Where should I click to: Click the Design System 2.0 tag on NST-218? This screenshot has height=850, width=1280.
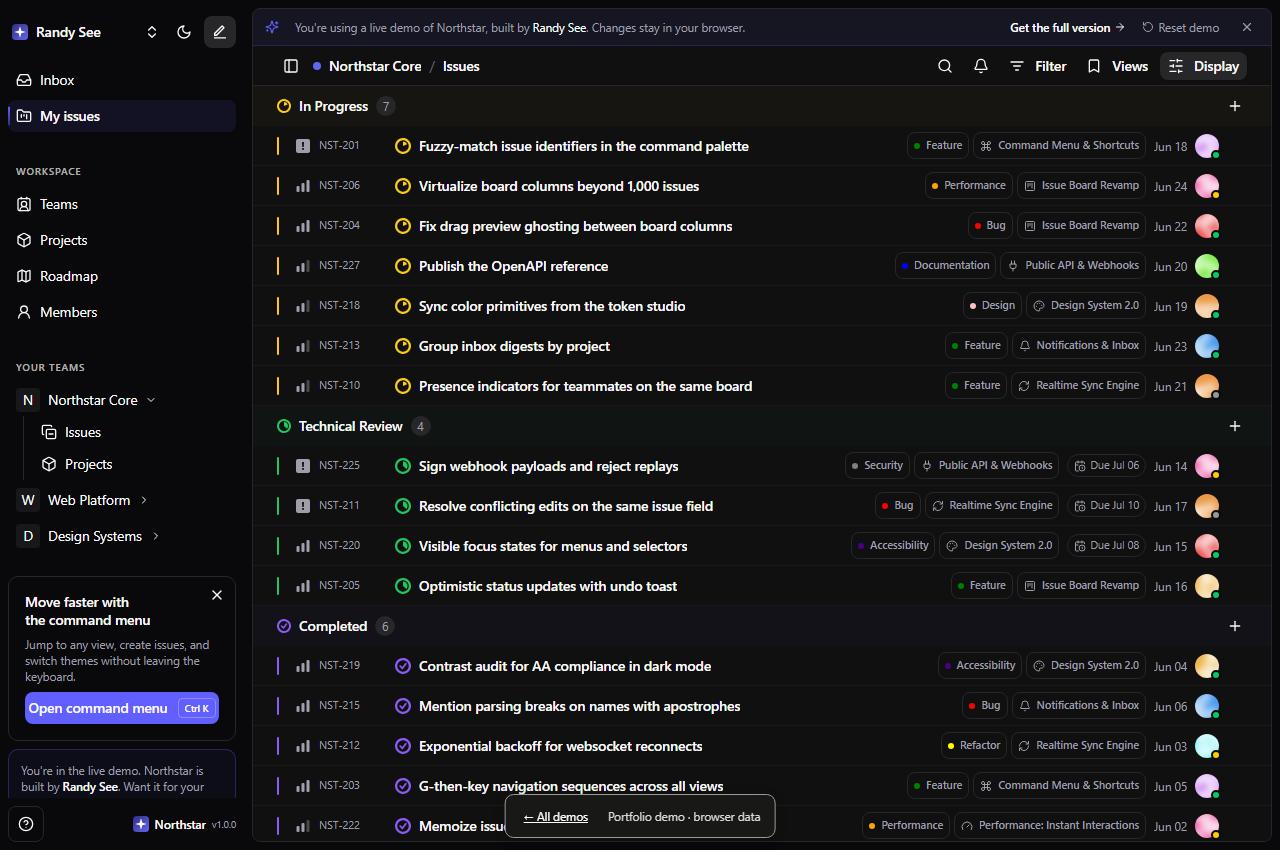1085,306
